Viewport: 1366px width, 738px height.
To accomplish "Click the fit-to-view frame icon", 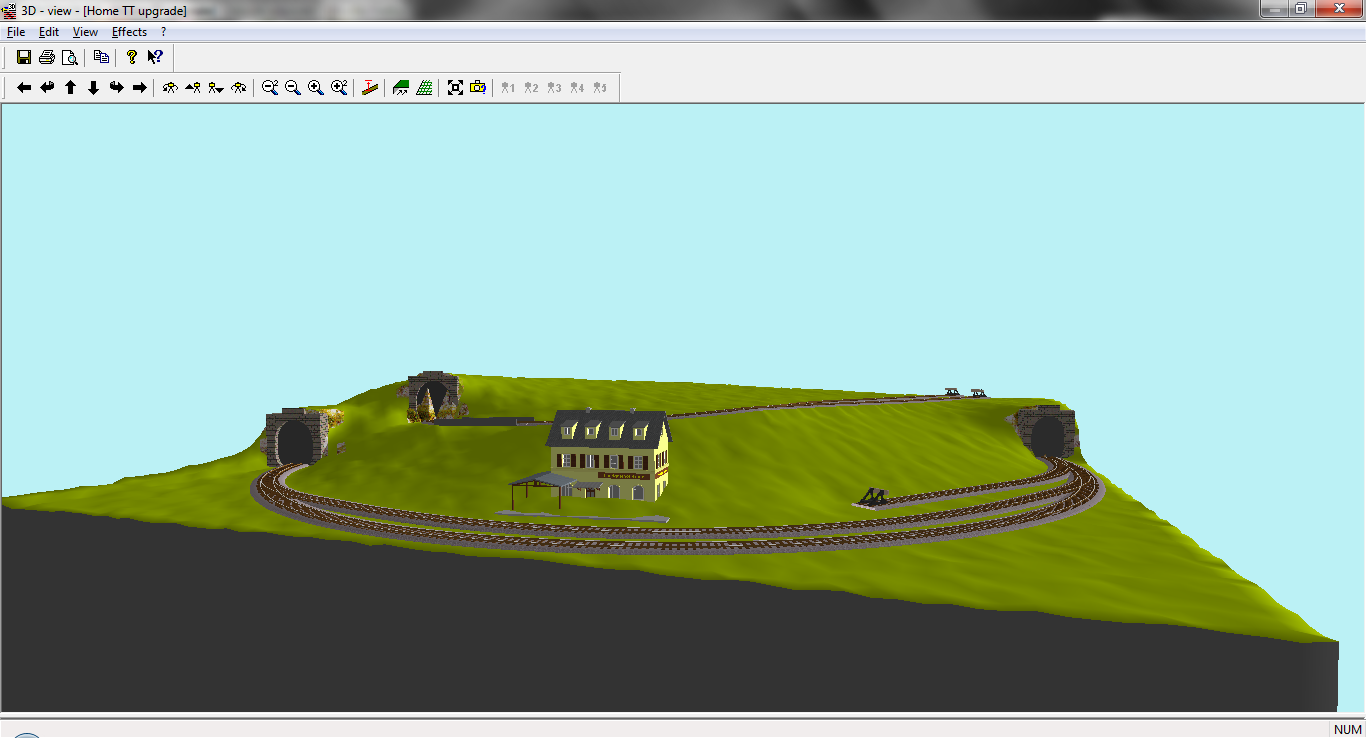I will click(x=455, y=88).
